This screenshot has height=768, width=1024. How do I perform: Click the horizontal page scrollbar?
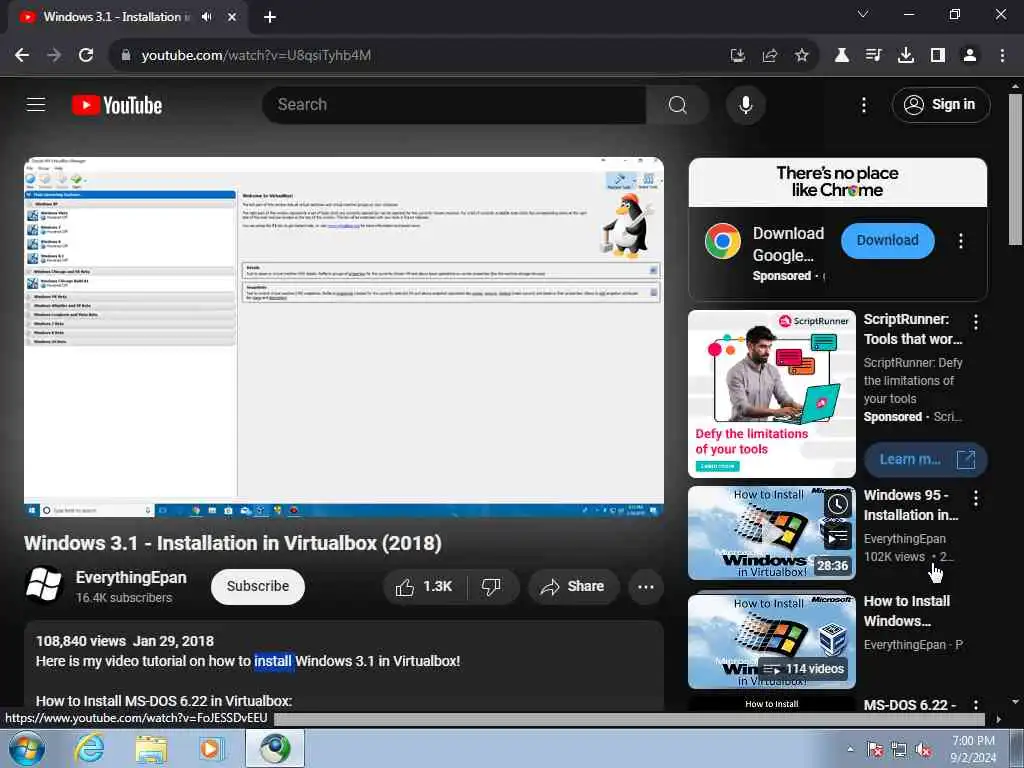[629, 720]
